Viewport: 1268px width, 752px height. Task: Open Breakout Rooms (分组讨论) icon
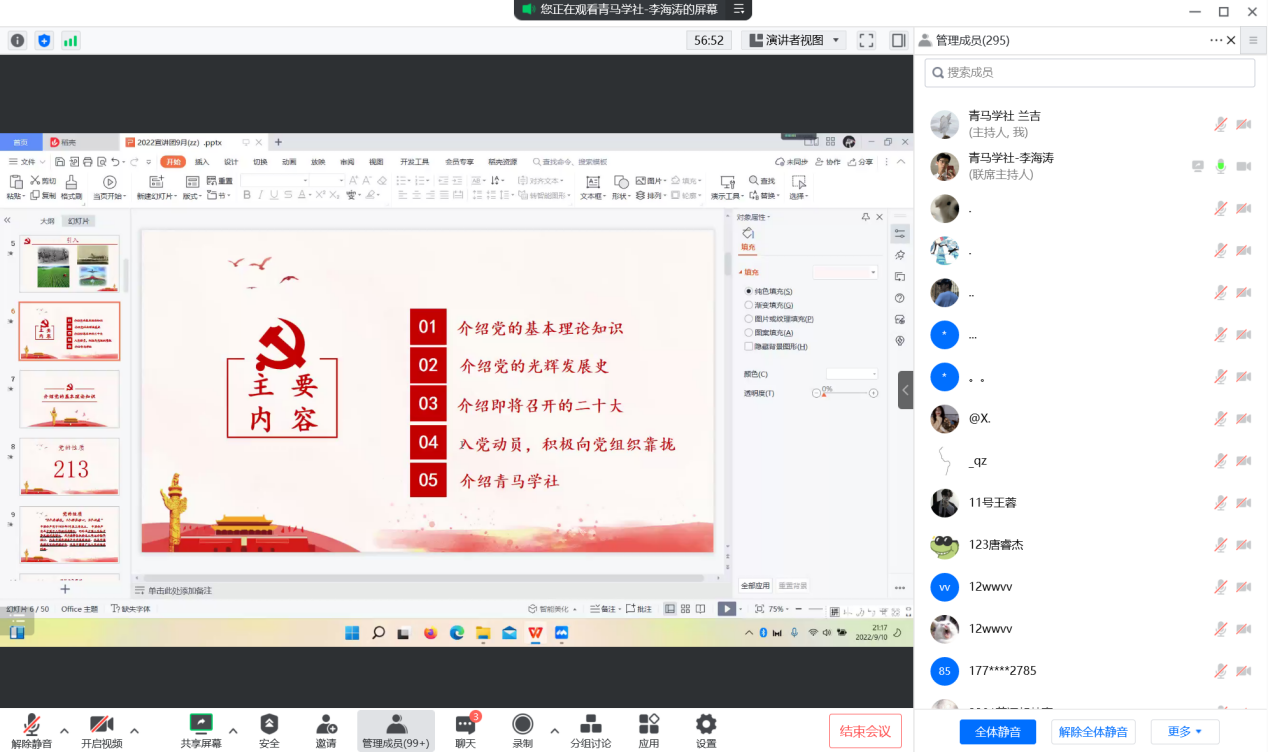click(591, 725)
